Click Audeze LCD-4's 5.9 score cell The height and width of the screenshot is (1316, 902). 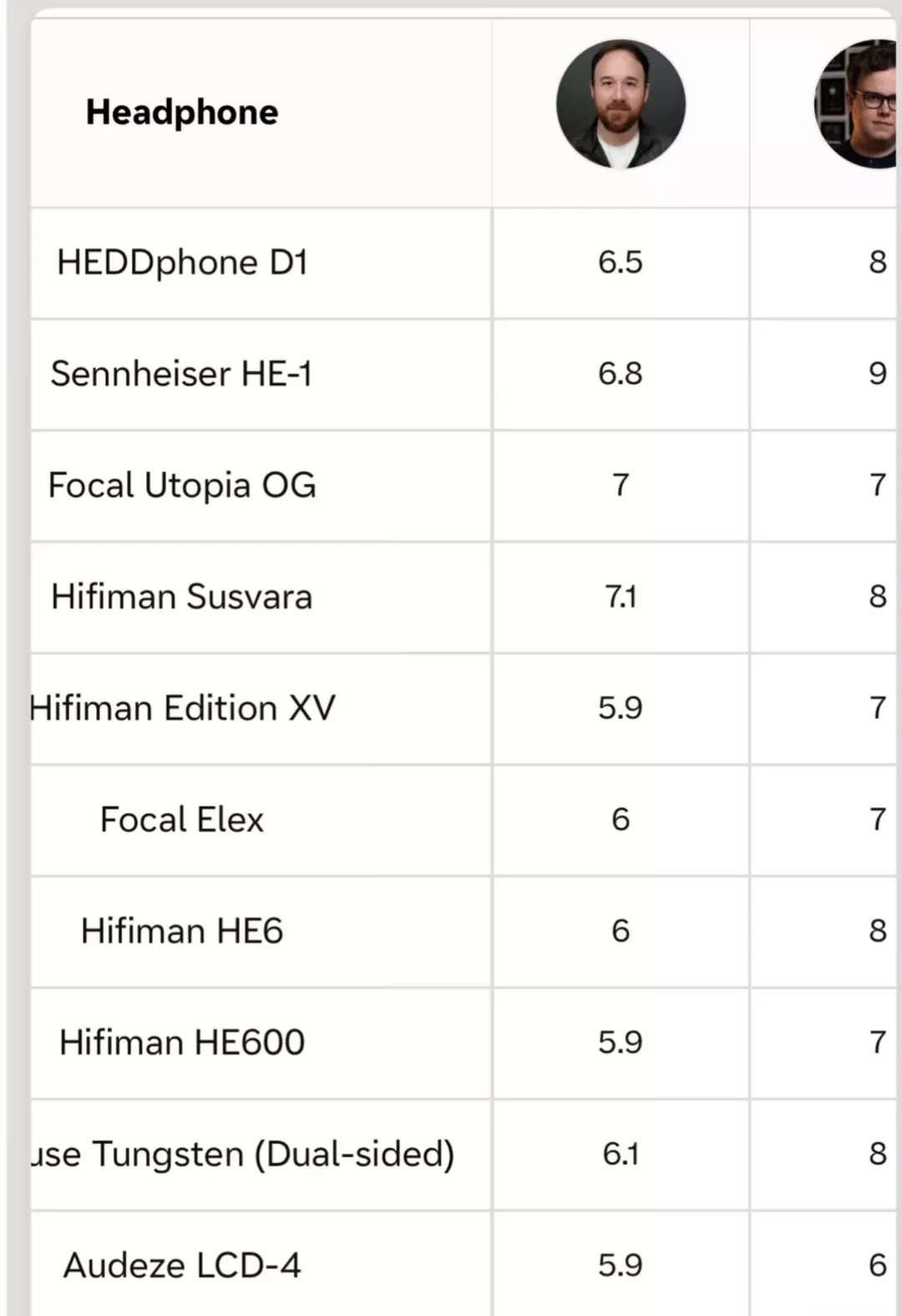(x=621, y=1265)
